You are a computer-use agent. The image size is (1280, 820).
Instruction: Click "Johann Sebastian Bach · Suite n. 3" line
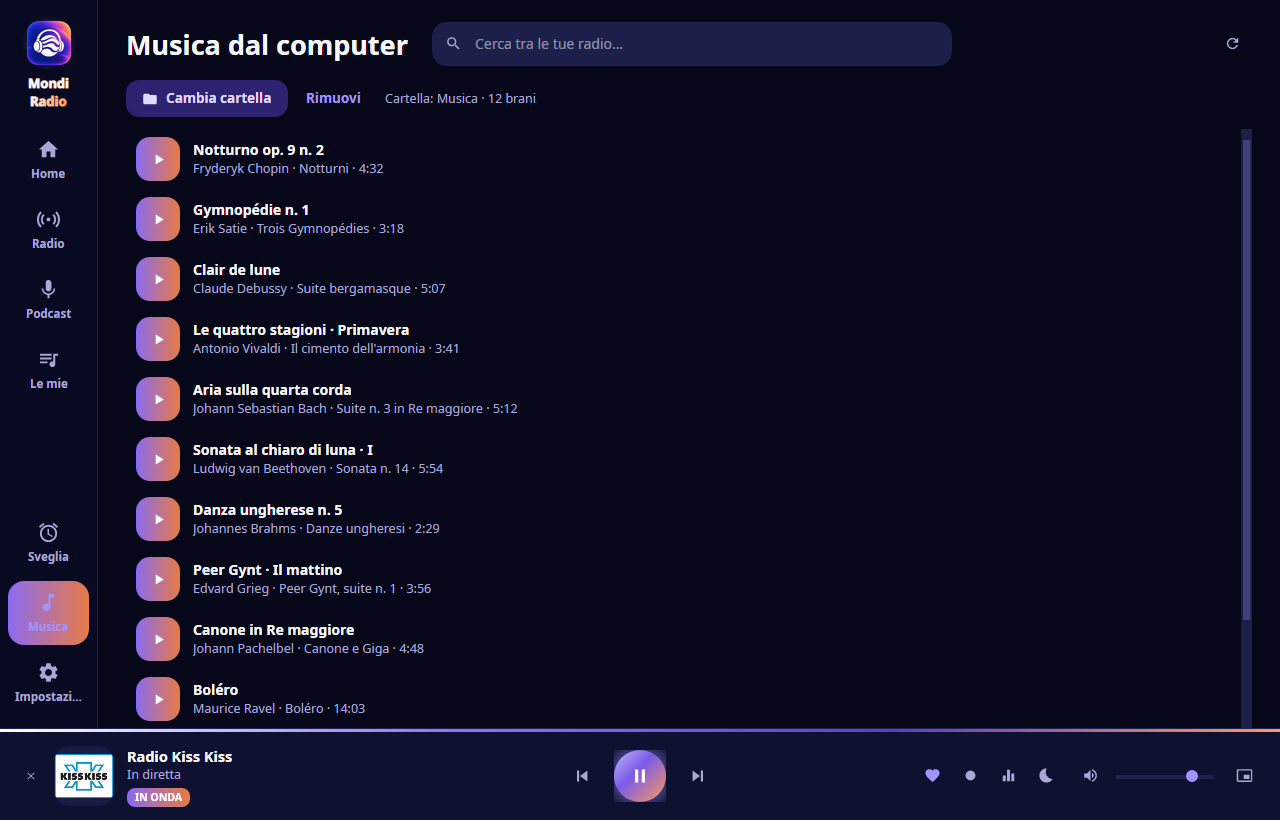point(355,409)
